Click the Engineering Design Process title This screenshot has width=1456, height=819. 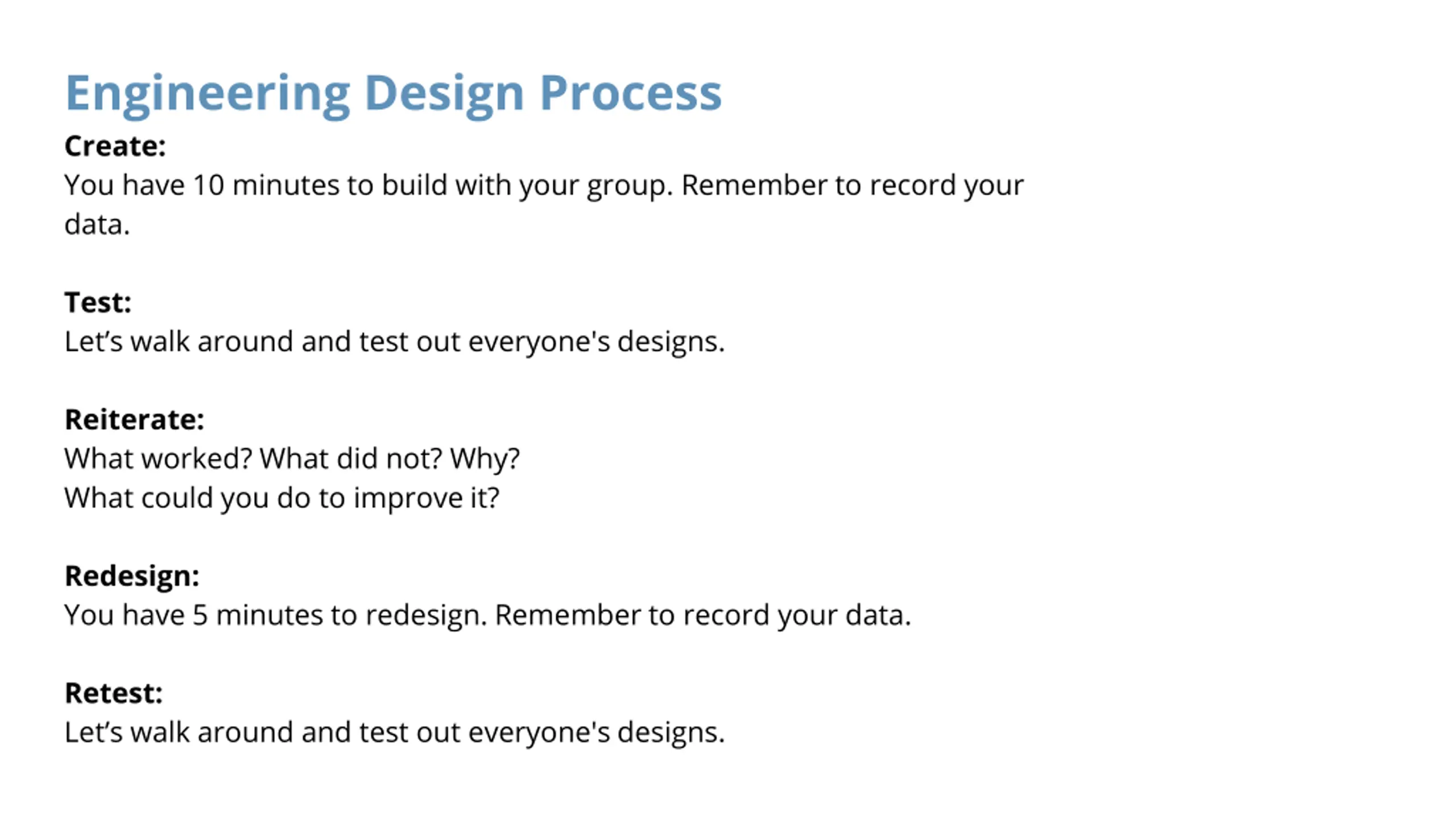pos(394,94)
